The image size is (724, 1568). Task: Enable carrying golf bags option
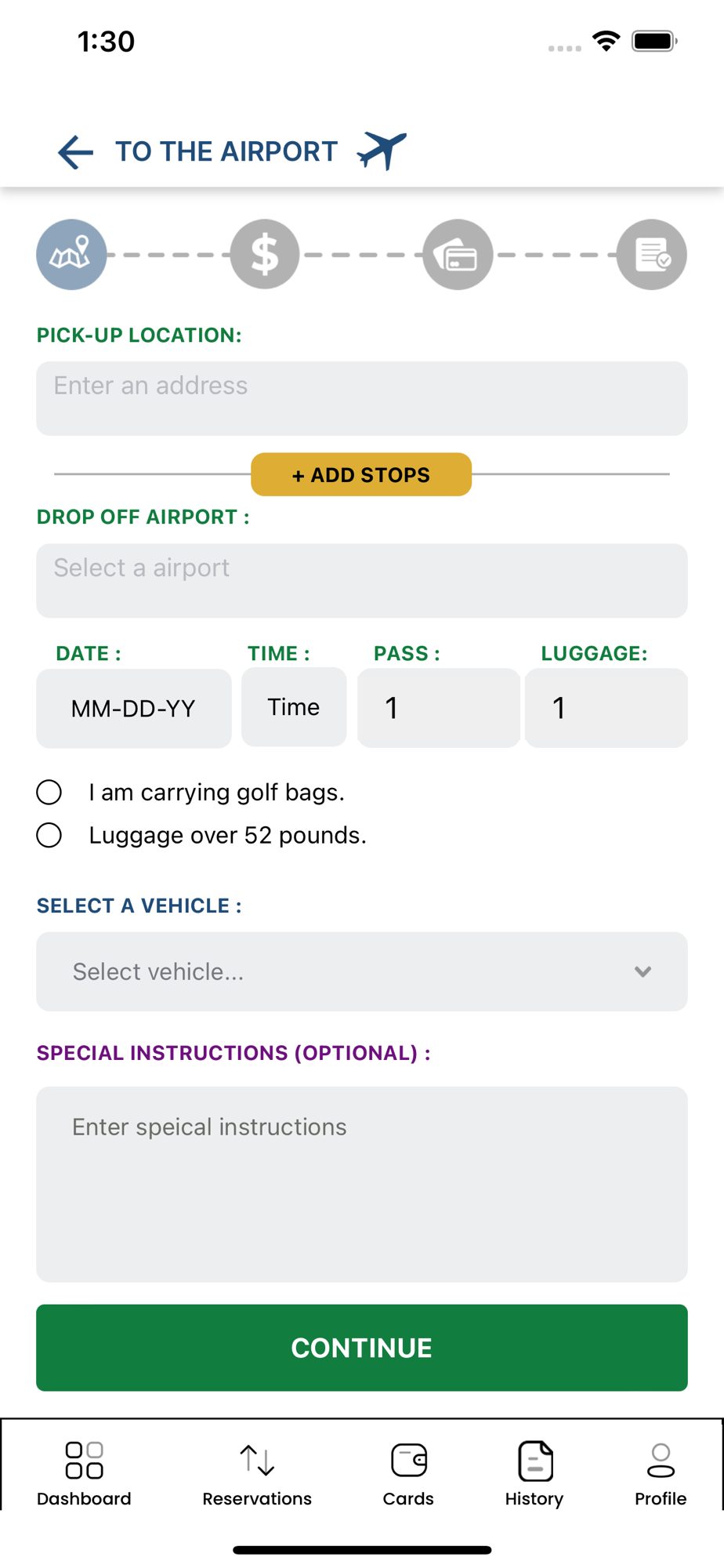(x=49, y=792)
